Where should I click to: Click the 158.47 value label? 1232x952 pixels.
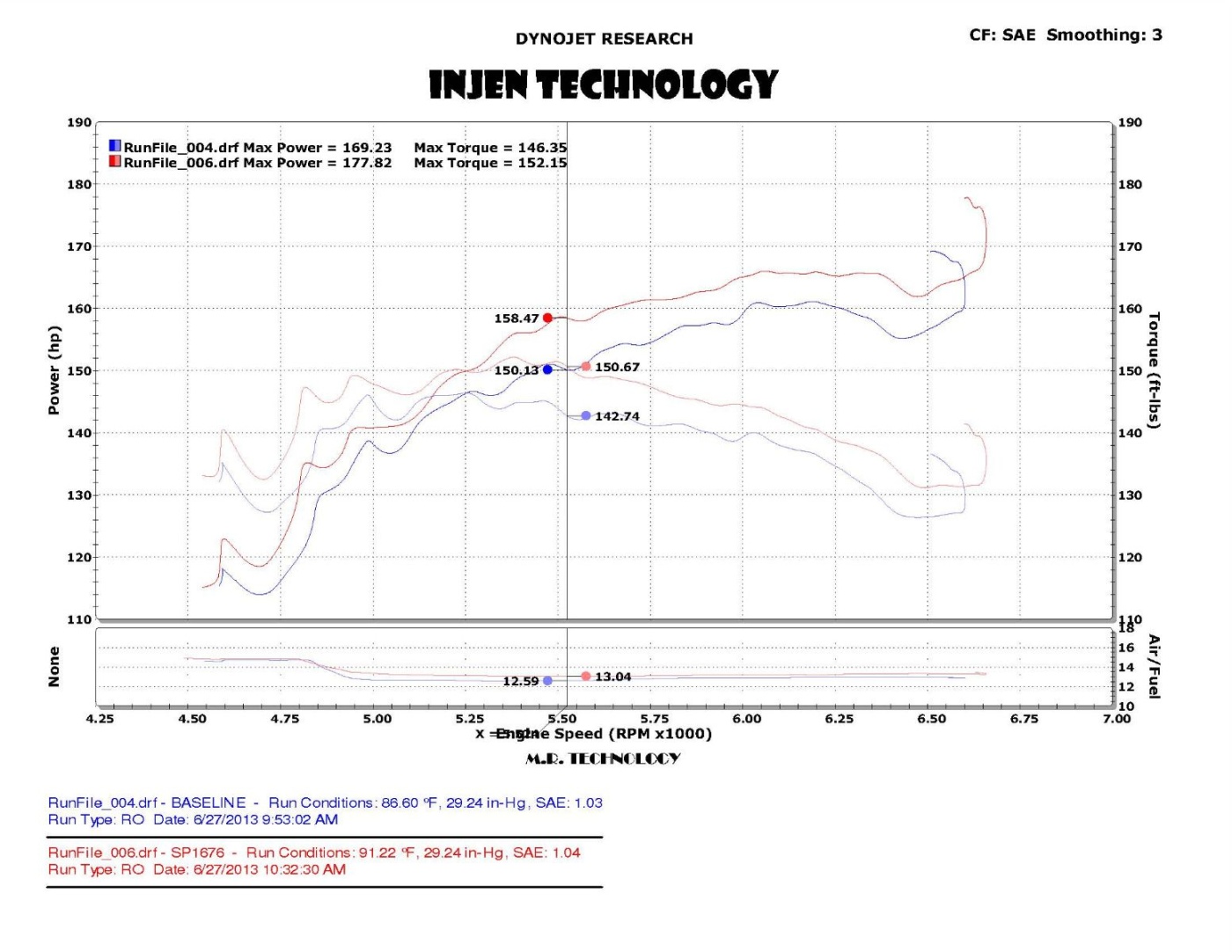[x=517, y=319]
